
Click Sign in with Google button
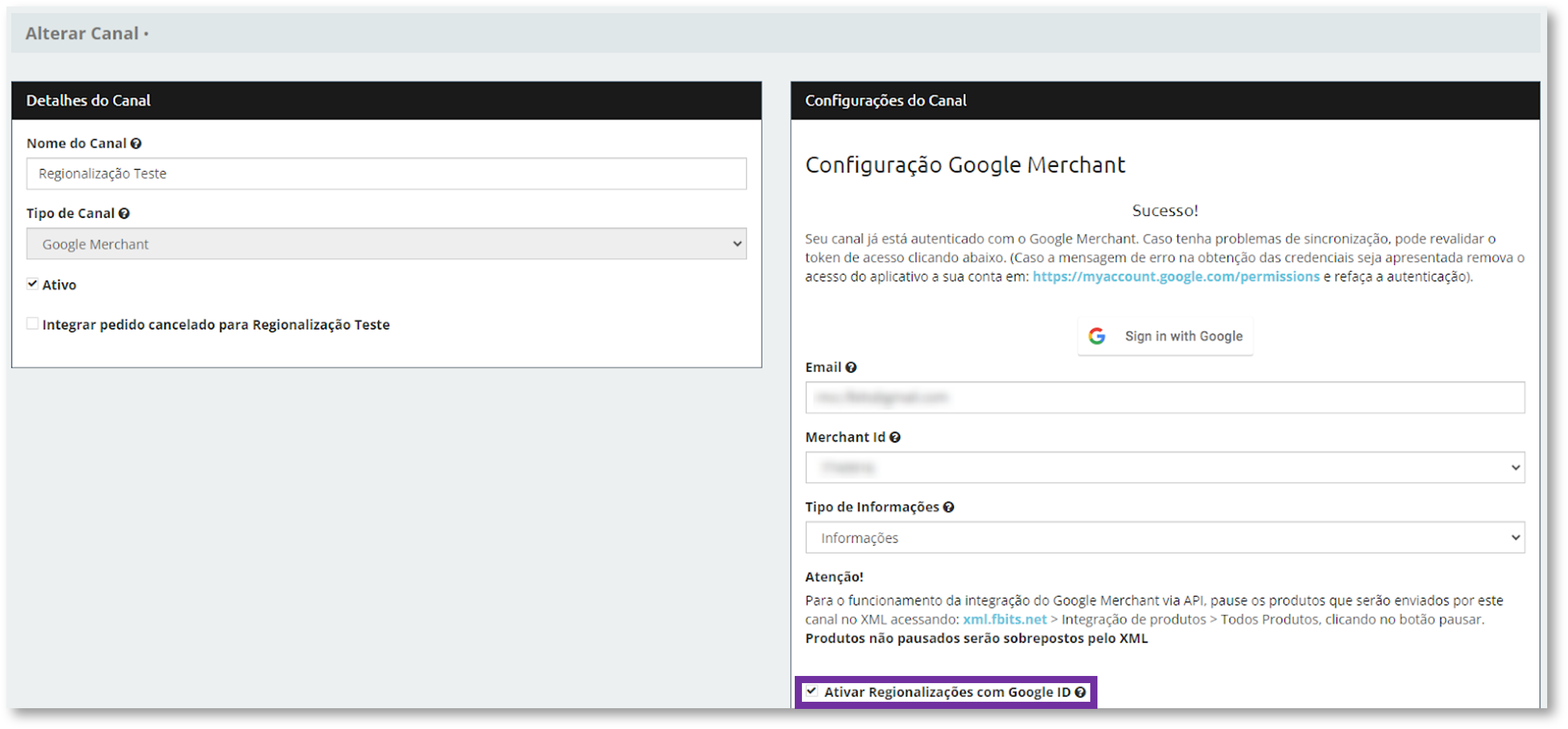click(x=1166, y=336)
